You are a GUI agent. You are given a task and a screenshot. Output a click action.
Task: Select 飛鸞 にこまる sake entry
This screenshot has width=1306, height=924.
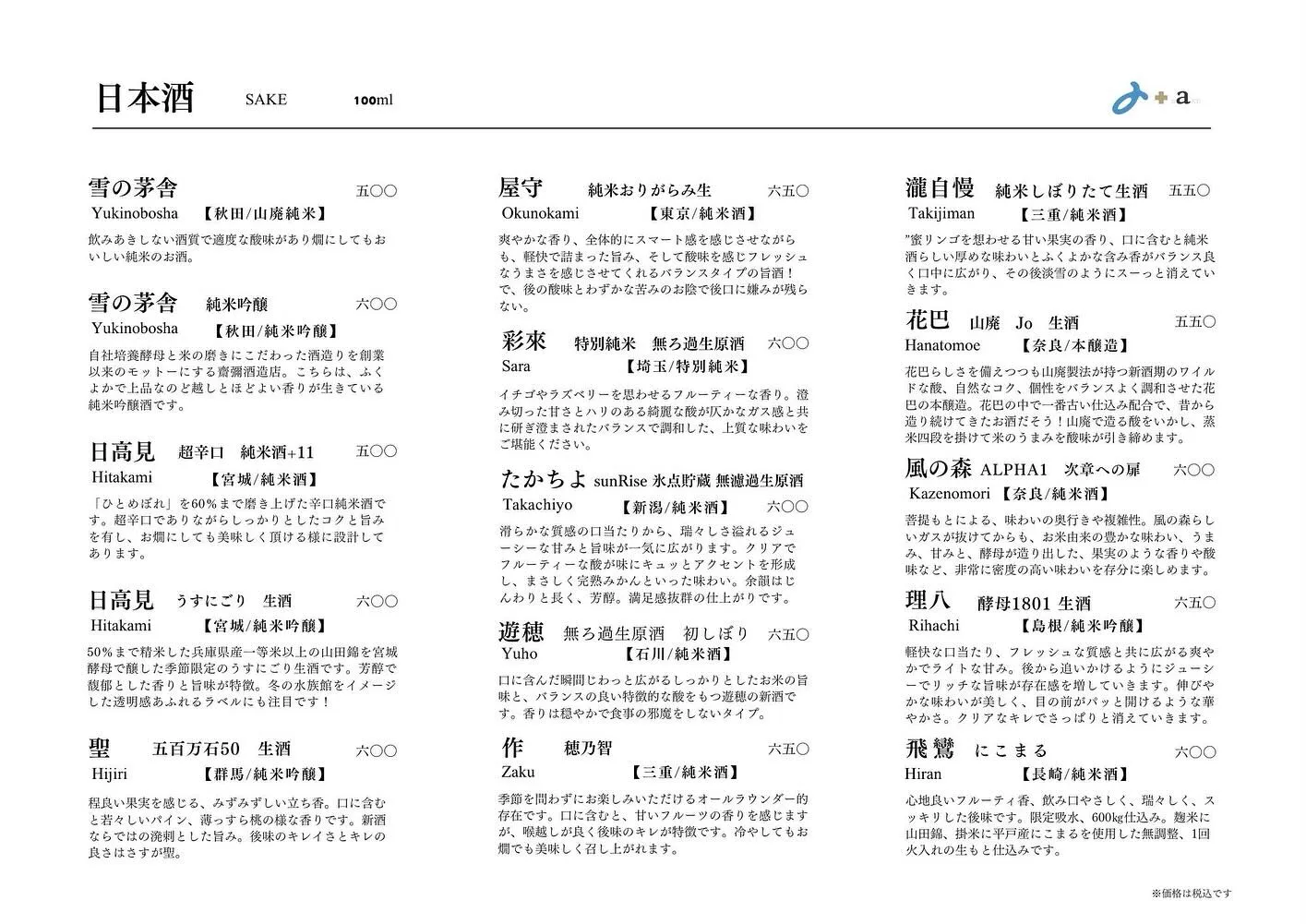977,750
